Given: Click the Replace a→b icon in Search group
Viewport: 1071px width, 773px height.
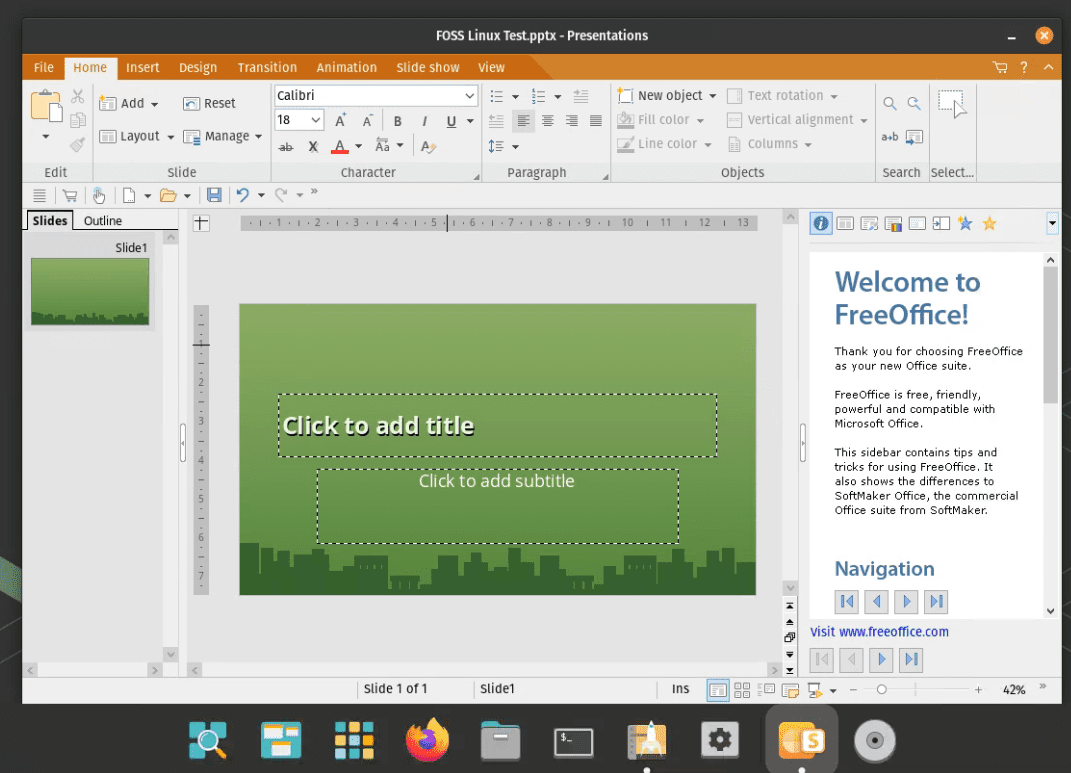Looking at the screenshot, I should click(x=889, y=137).
